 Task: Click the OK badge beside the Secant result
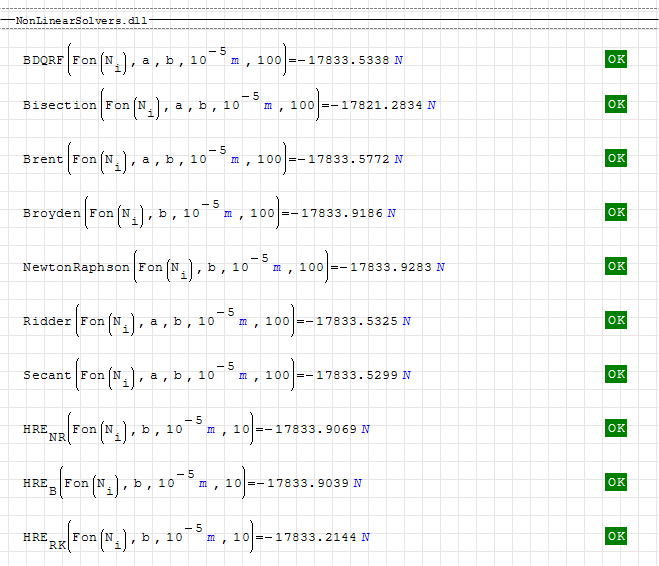click(x=616, y=374)
